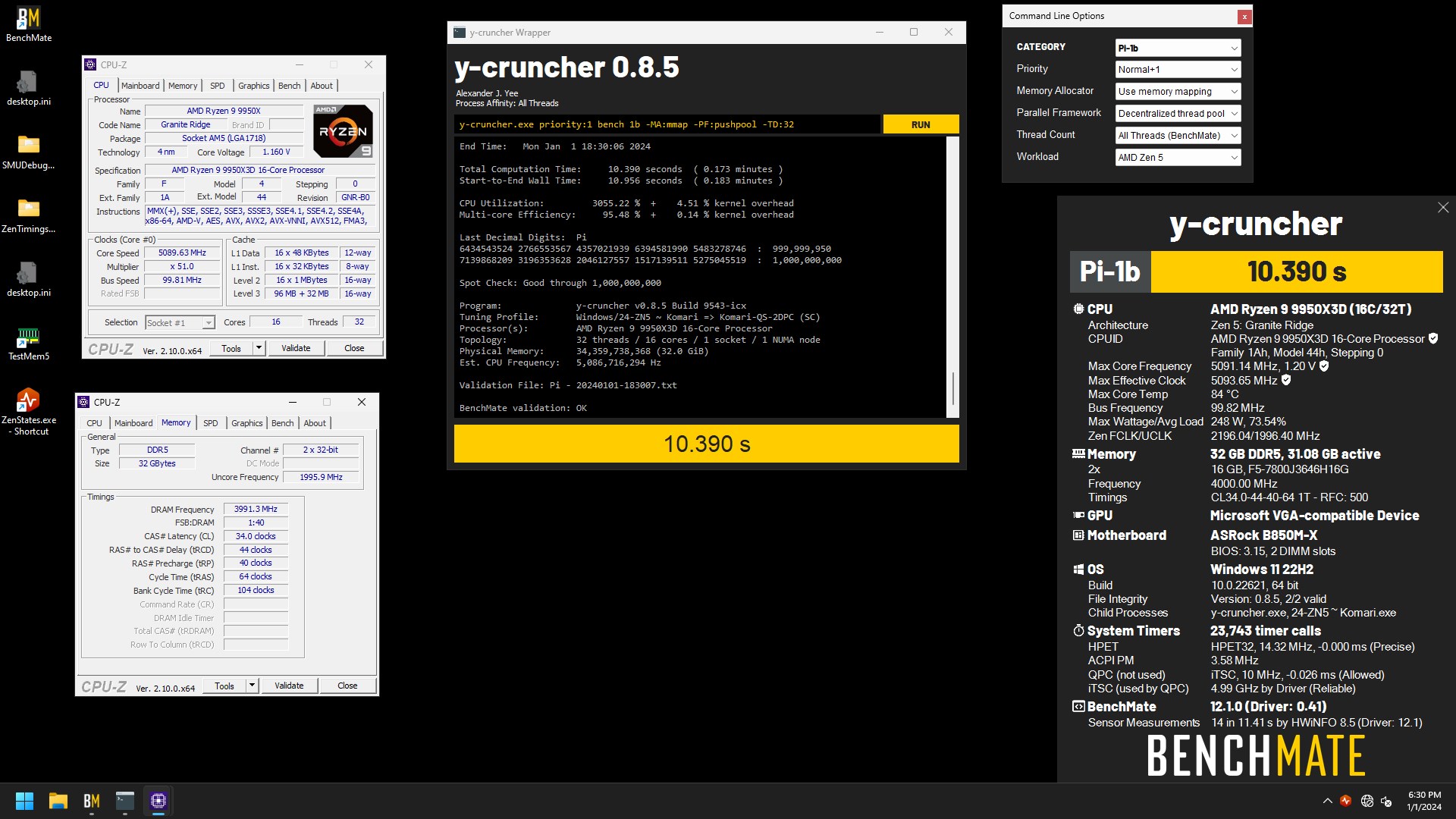Screen dimensions: 1456x819
Task: Click the CPU chip icon in result panel
Action: click(x=1078, y=309)
